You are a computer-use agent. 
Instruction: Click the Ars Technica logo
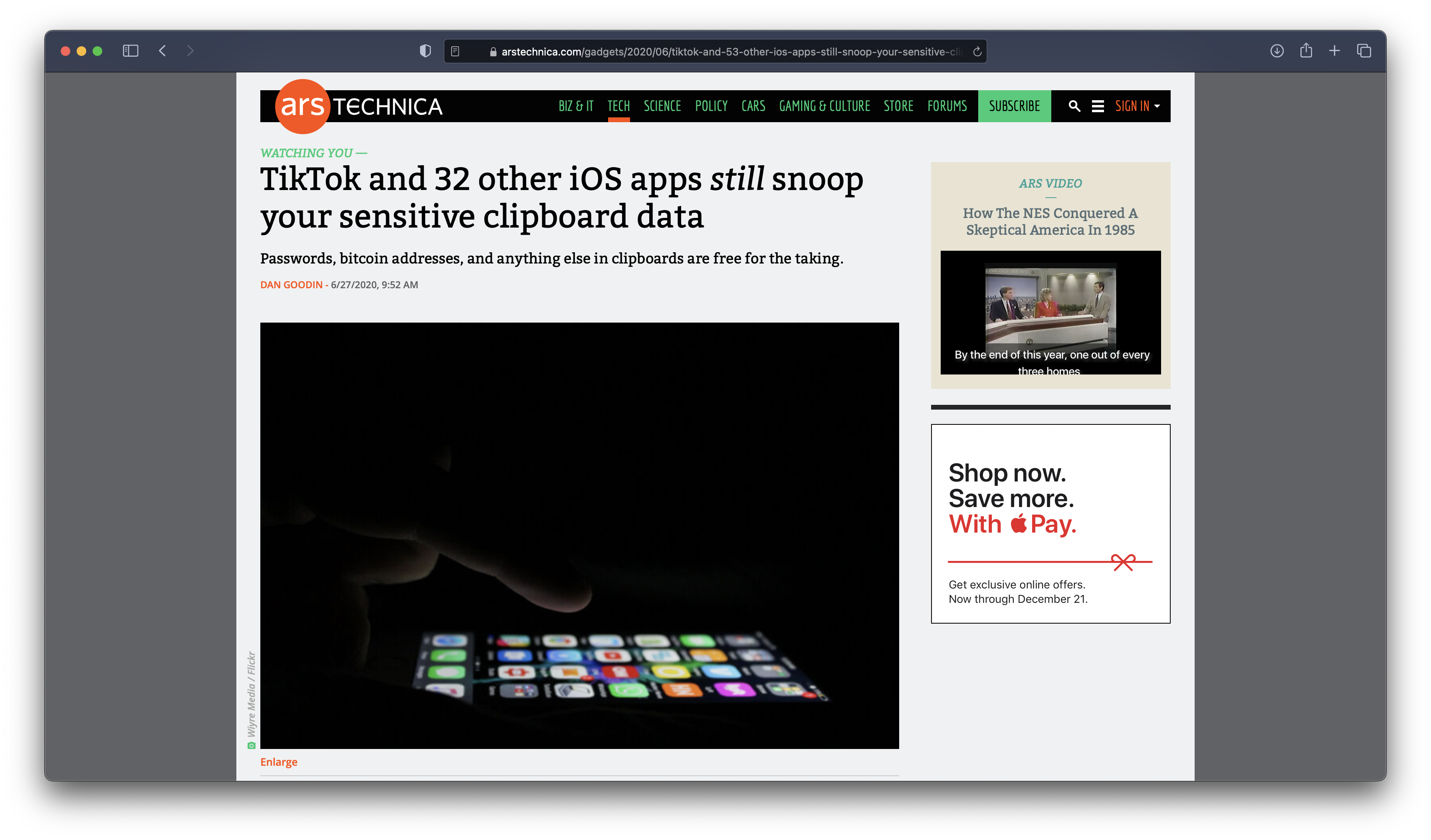[x=359, y=107]
